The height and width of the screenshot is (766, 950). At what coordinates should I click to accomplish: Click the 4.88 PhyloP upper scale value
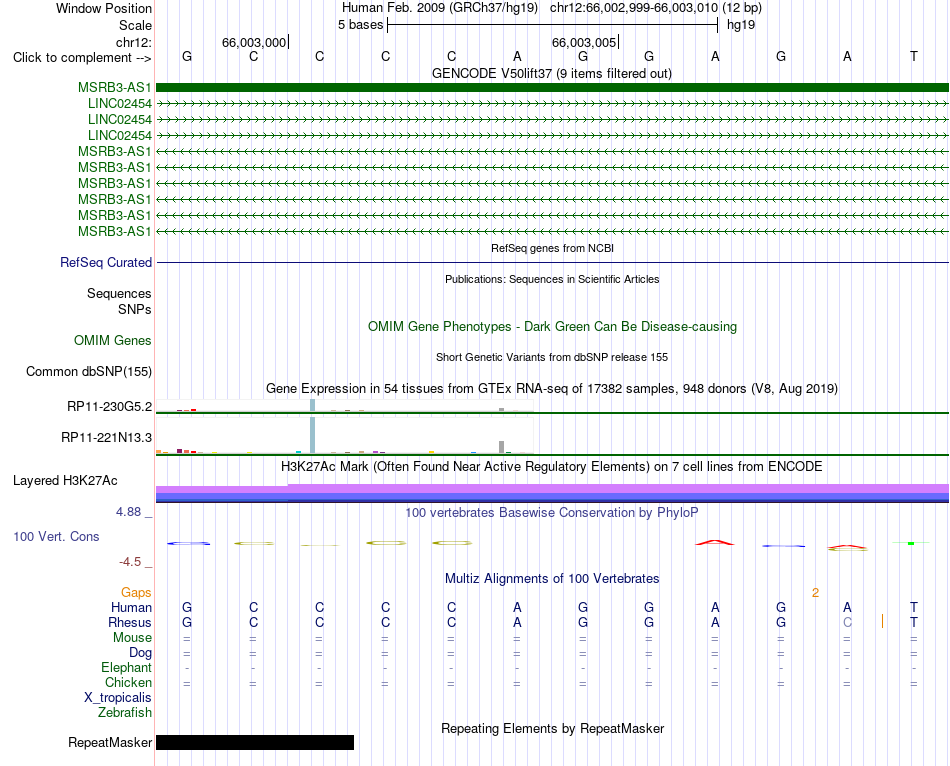click(x=128, y=512)
